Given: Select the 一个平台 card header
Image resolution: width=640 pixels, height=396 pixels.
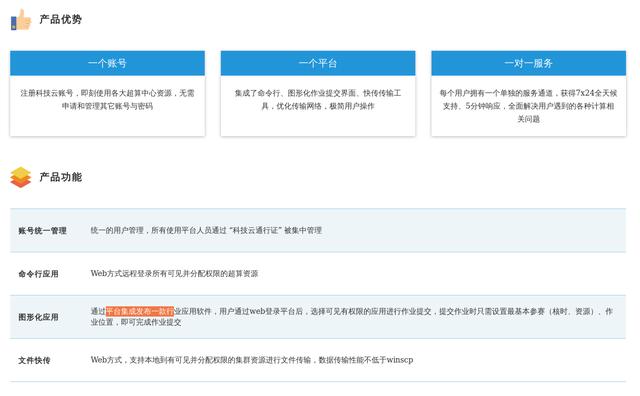Looking at the screenshot, I should click(318, 63).
